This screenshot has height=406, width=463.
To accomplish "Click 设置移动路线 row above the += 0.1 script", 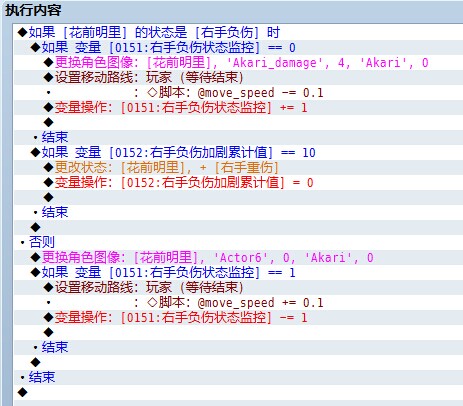I will point(238,288).
